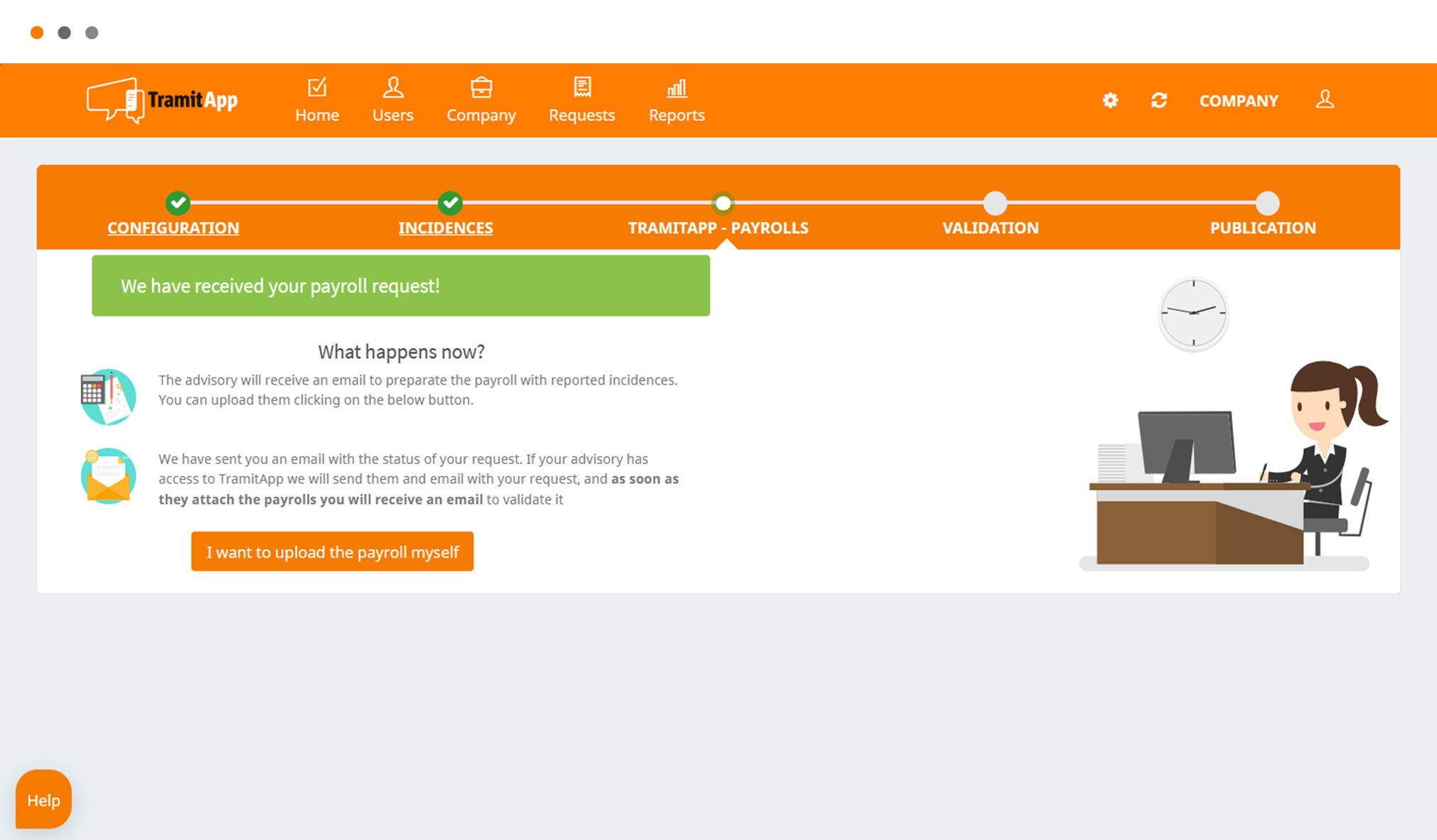Open the Requests menu label
Viewport: 1437px width, 840px height.
point(582,115)
